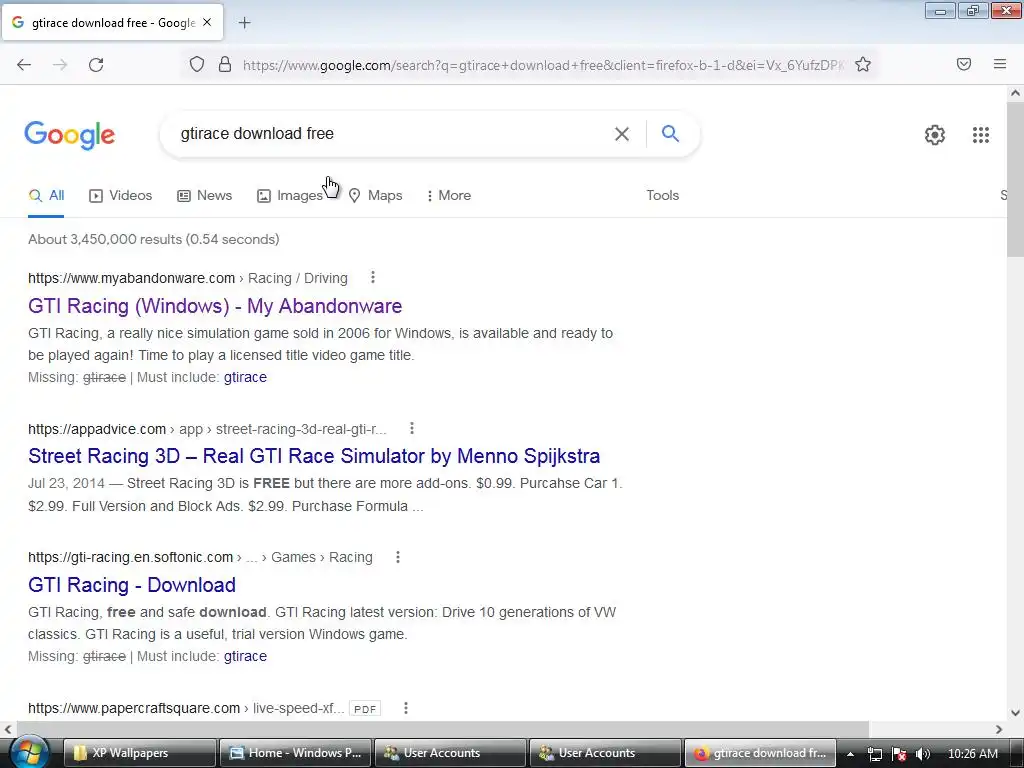Open Action Center flag icon
The width and height of the screenshot is (1024, 768).
pyautogui.click(x=899, y=754)
